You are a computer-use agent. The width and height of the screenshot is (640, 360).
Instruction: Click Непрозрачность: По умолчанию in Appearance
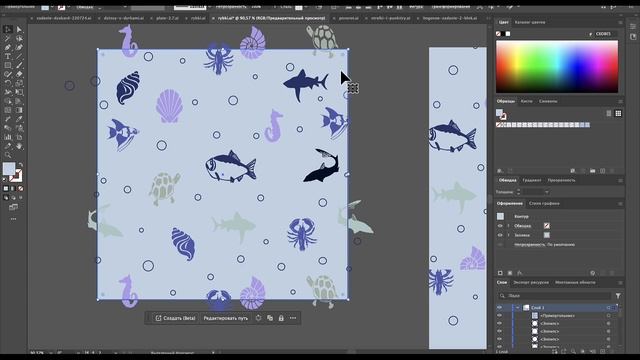click(x=544, y=244)
